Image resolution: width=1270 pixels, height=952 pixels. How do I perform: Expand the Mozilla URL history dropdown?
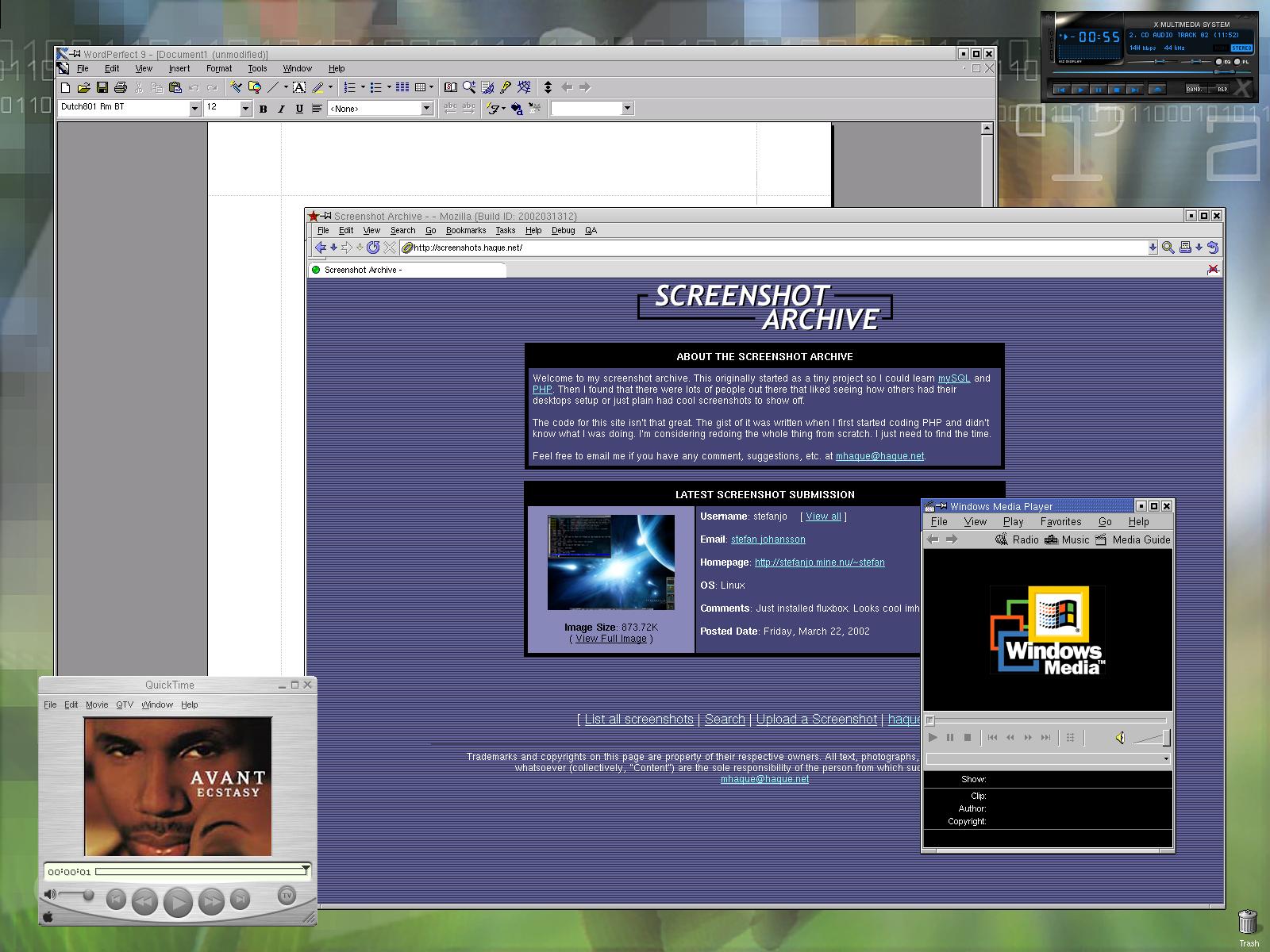pyautogui.click(x=1153, y=248)
